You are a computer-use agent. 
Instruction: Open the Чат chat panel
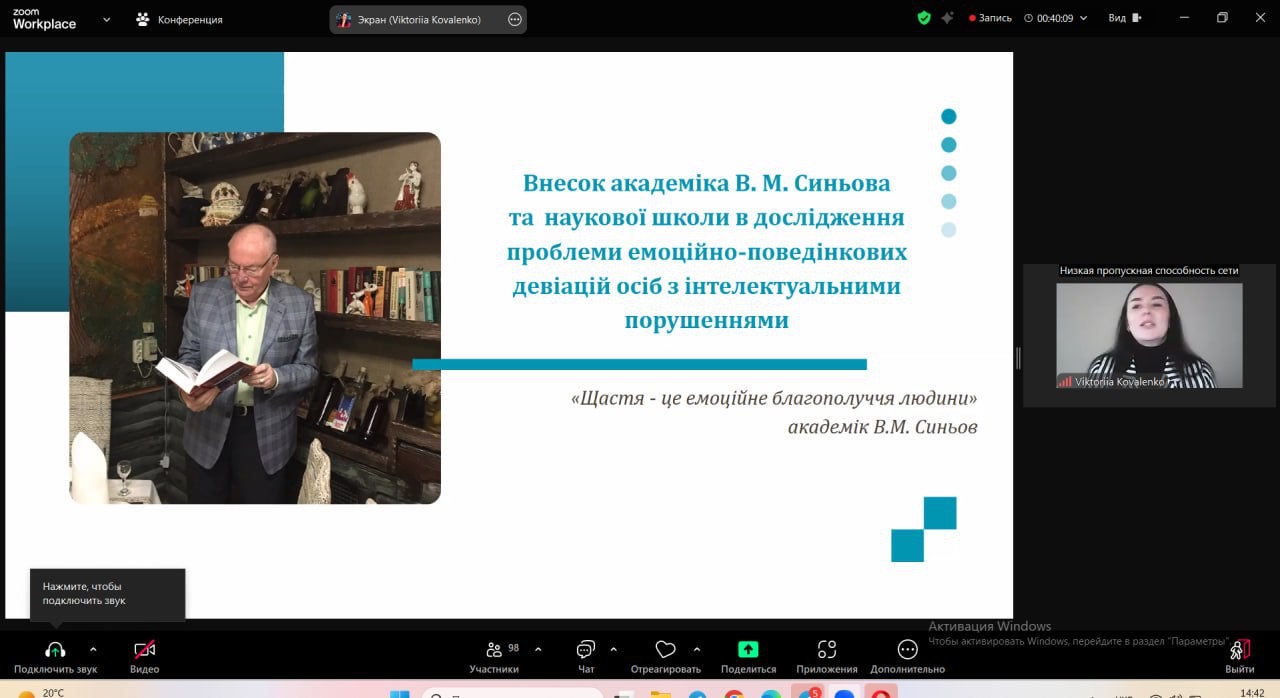pos(586,656)
